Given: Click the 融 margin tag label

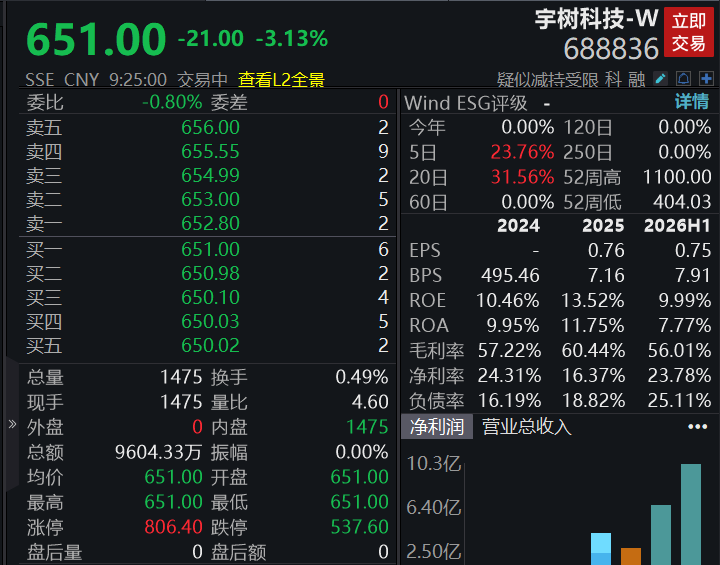Looking at the screenshot, I should 636,80.
